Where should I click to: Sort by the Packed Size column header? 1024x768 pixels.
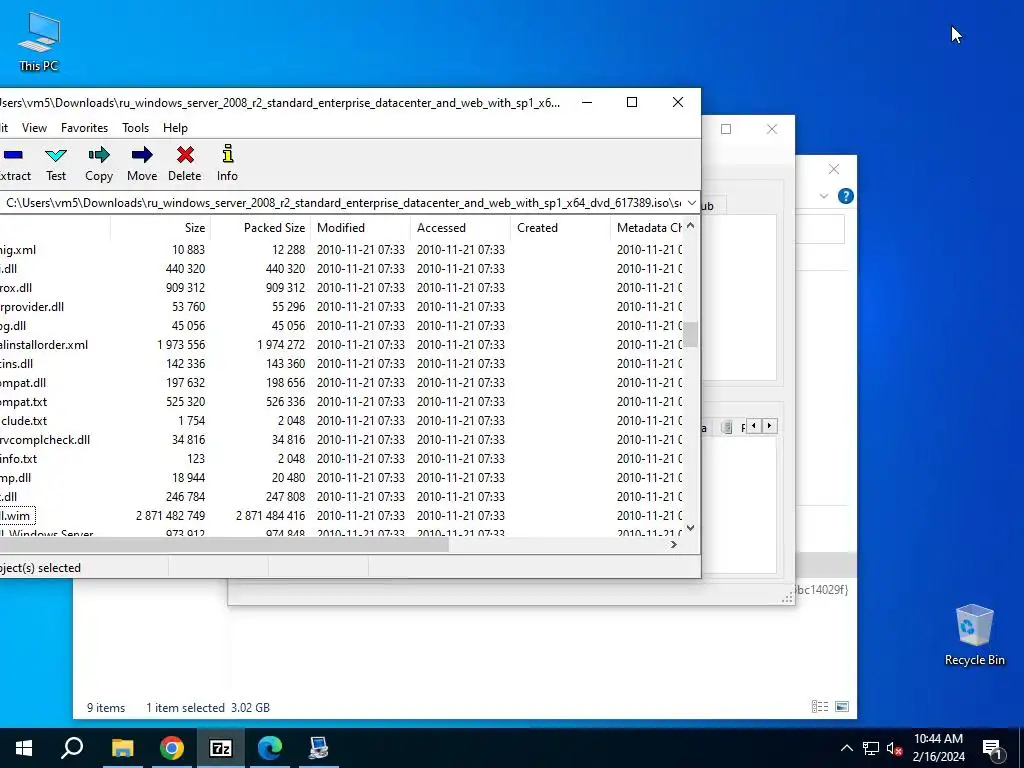[x=261, y=228]
